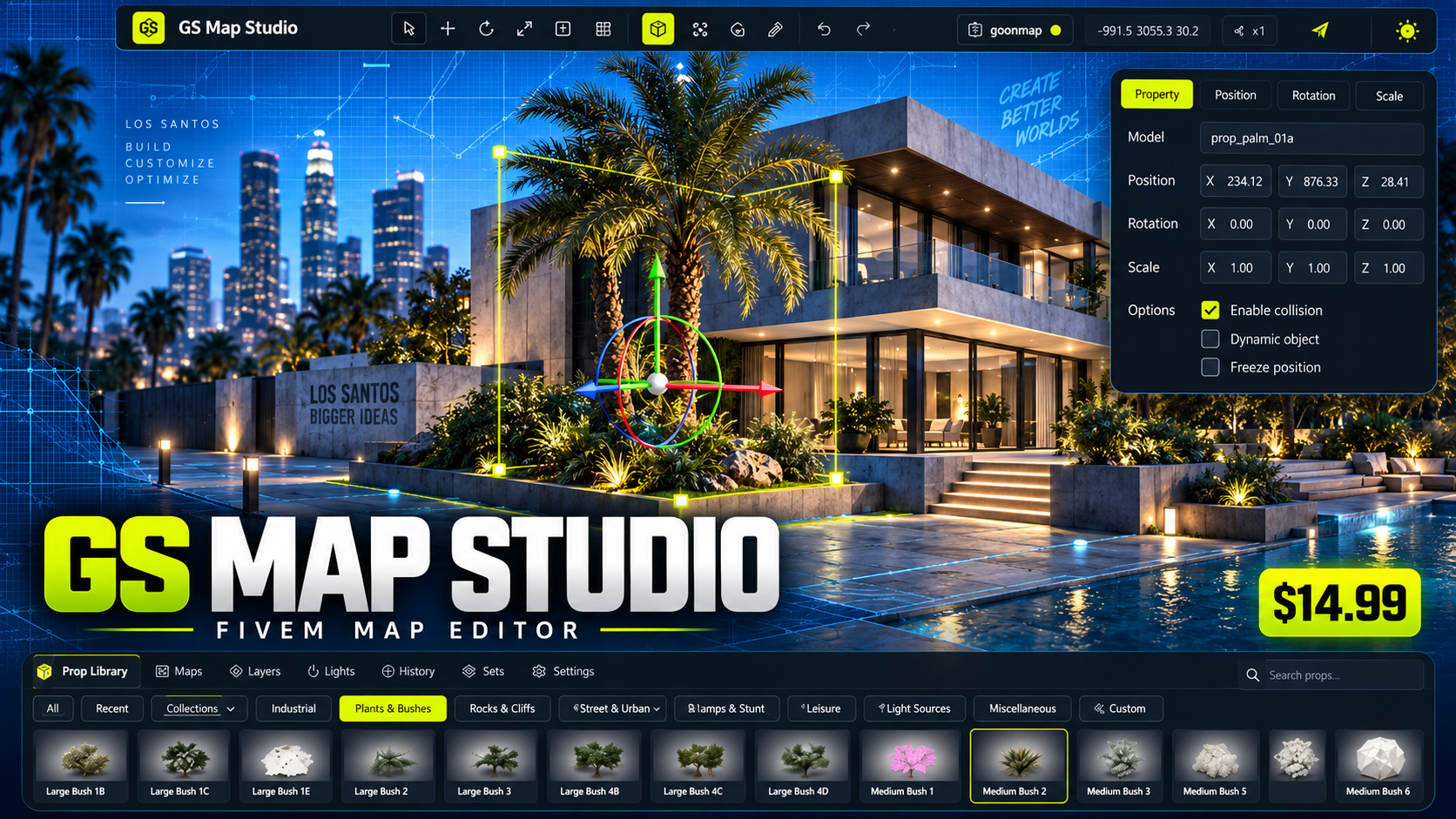Click the plus add tool icon
Viewport: 1456px width, 819px height.
448,30
